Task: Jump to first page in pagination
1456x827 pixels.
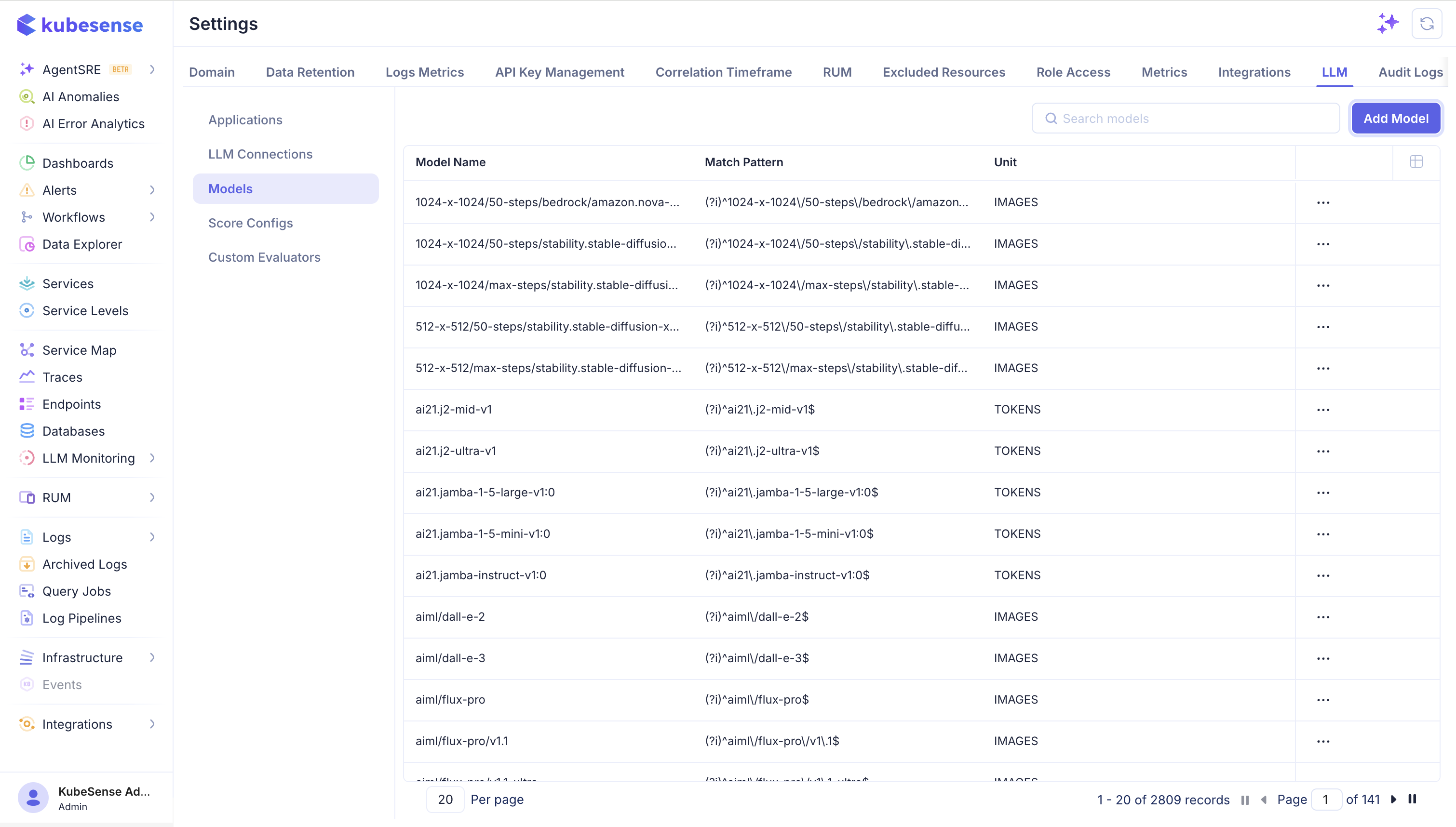Action: [1245, 800]
